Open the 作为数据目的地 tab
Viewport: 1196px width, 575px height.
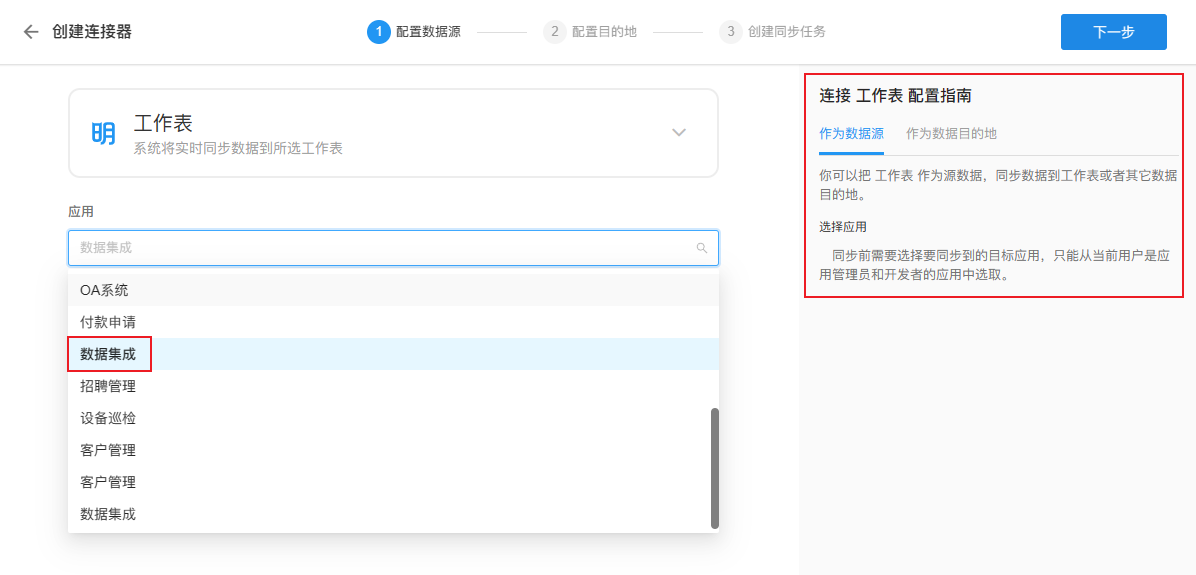tap(951, 134)
